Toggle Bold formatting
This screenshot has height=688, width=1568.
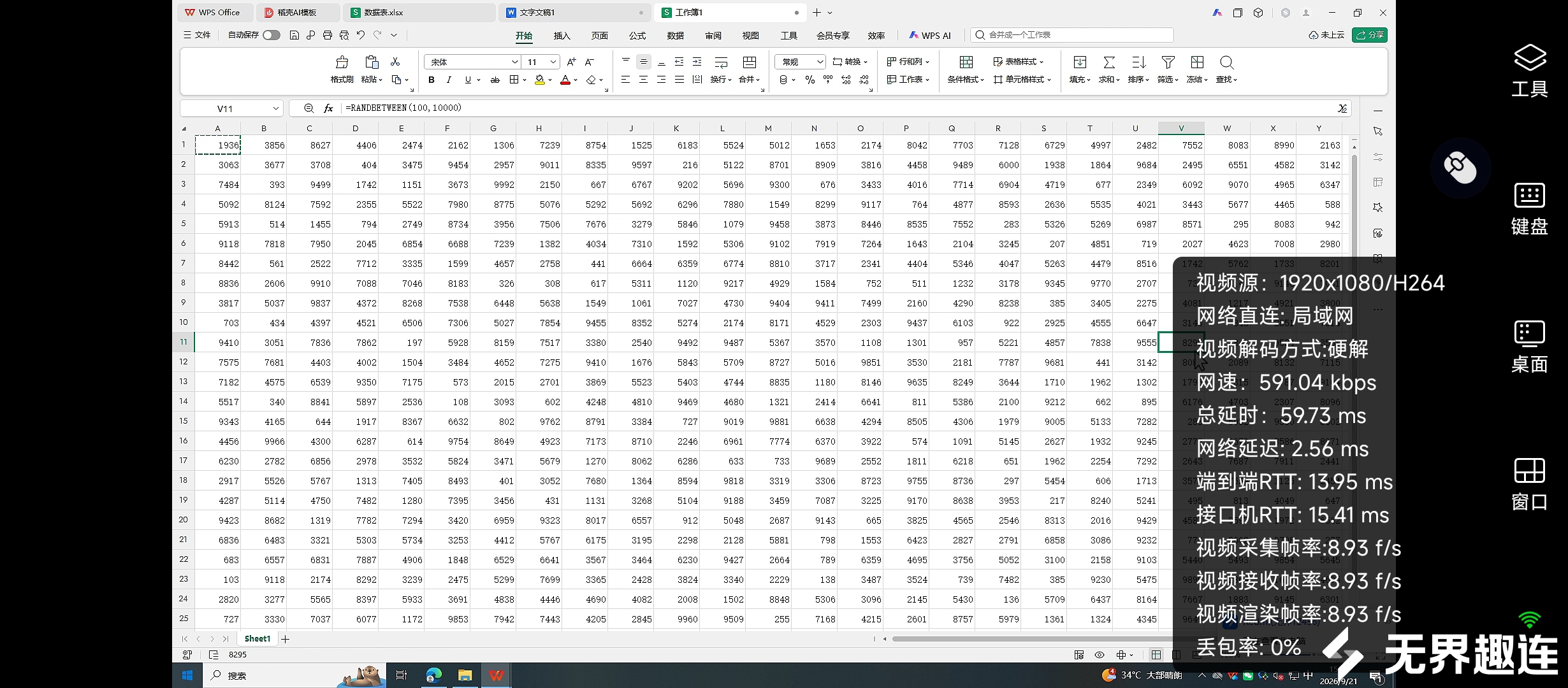pos(432,80)
